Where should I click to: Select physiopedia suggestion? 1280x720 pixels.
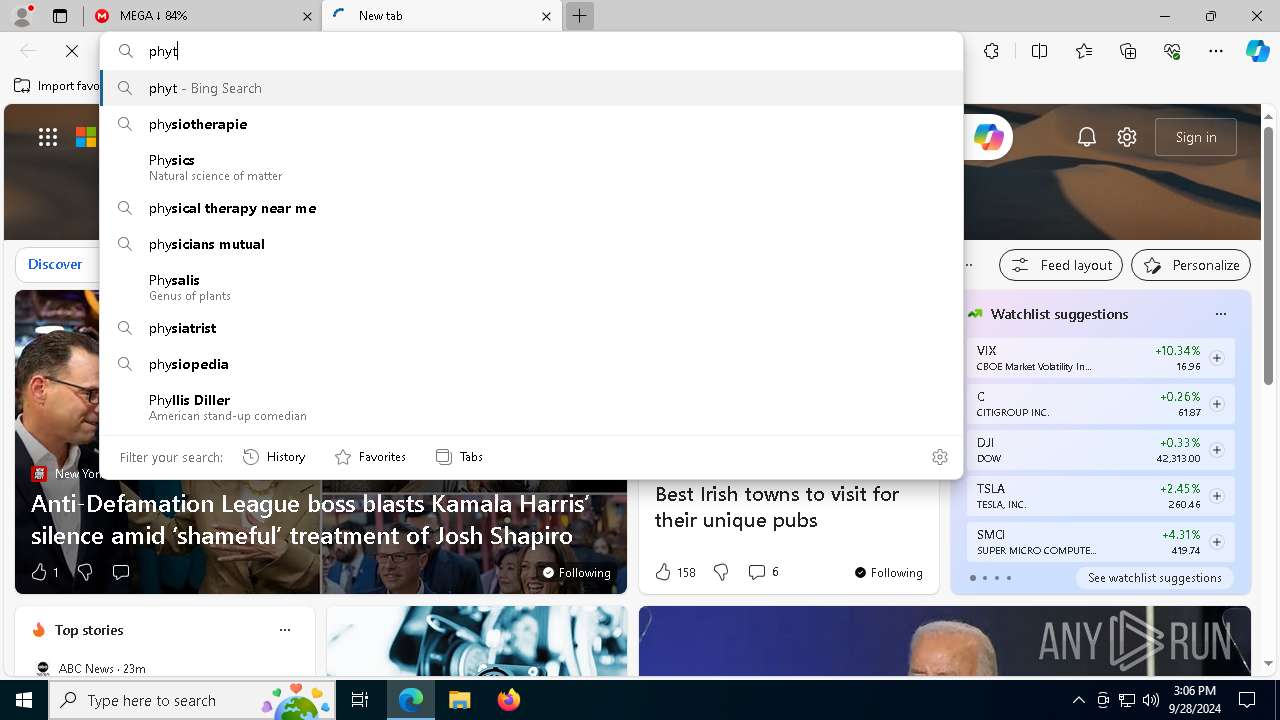532,364
